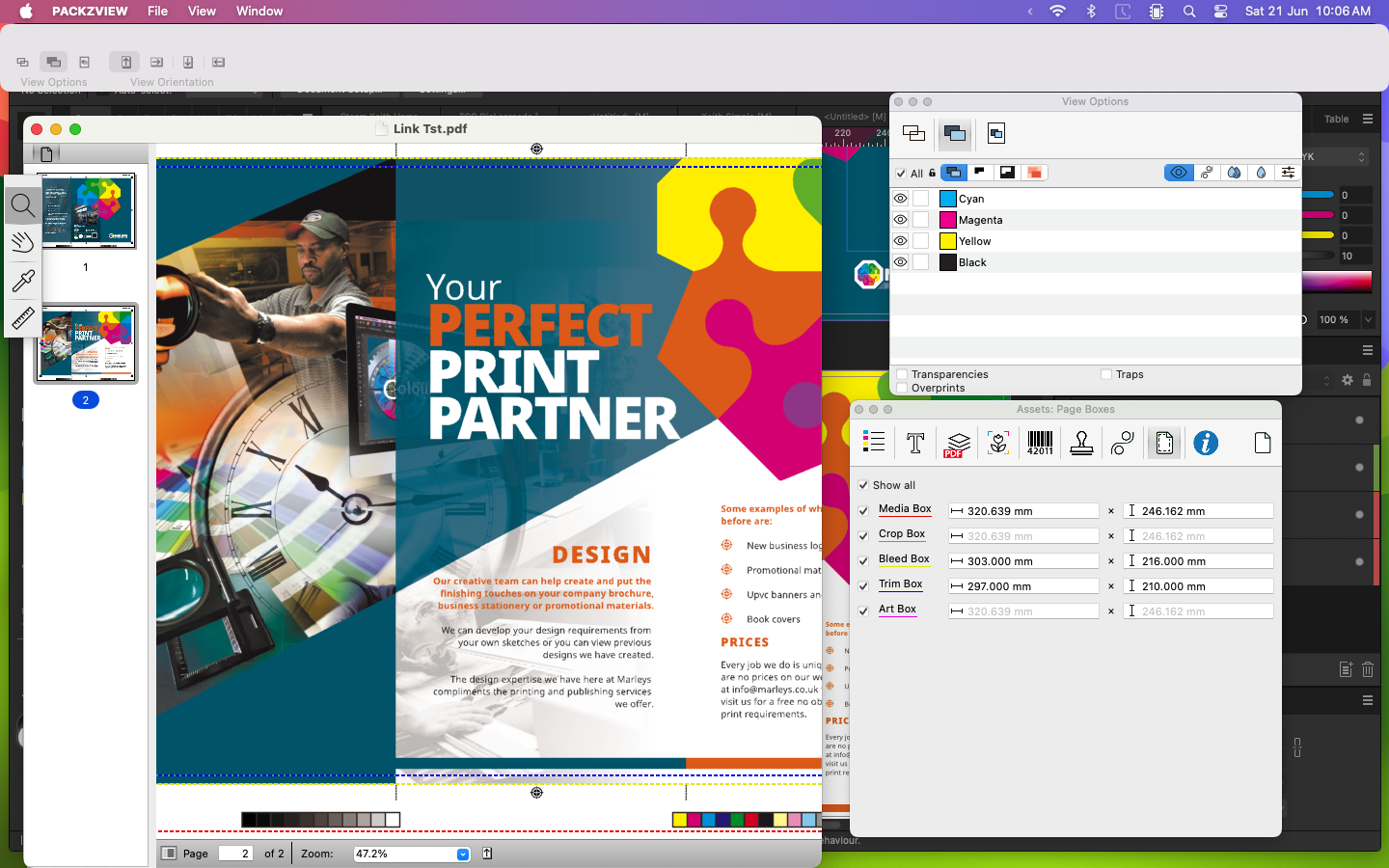Screen dimensions: 1389x868
Task: Open the Fonts asset (T icon)
Action: [x=915, y=443]
